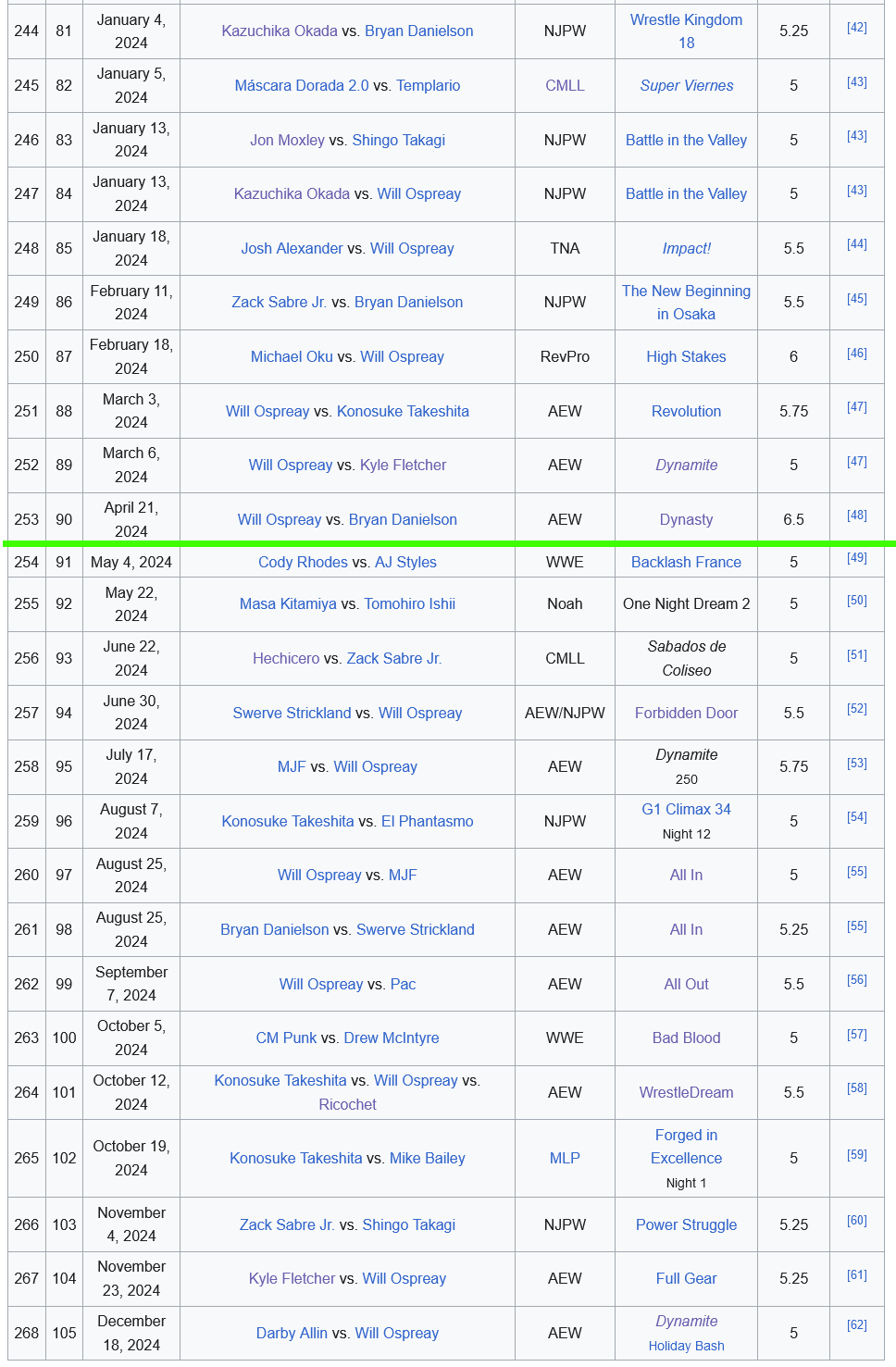
Task: Open the MLP promotion link
Action: coord(565,1158)
